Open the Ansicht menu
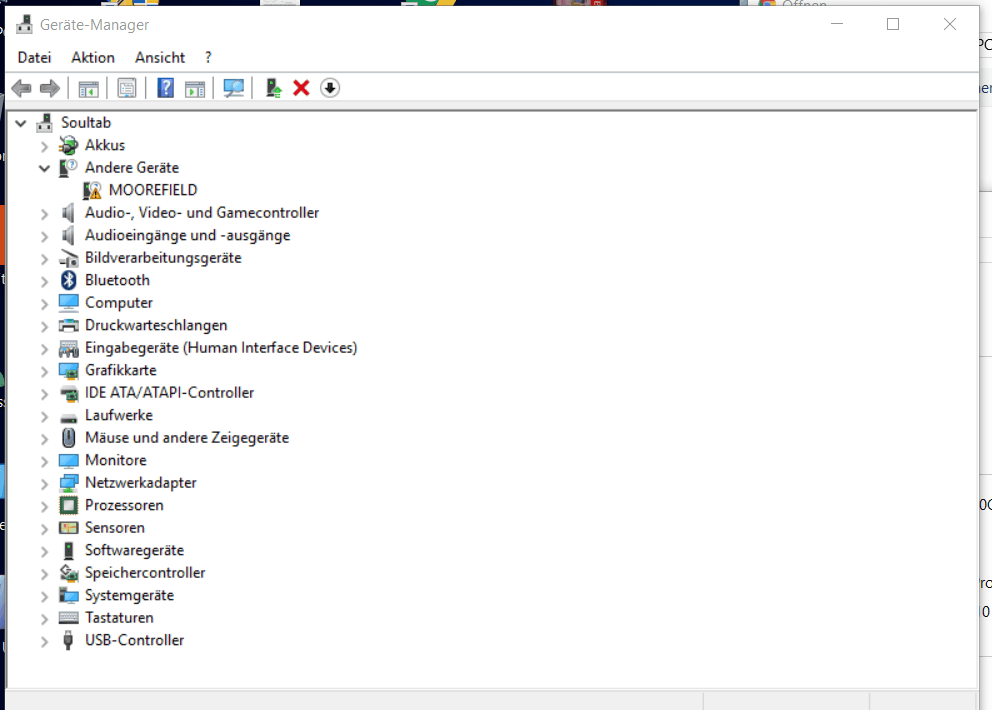 160,58
